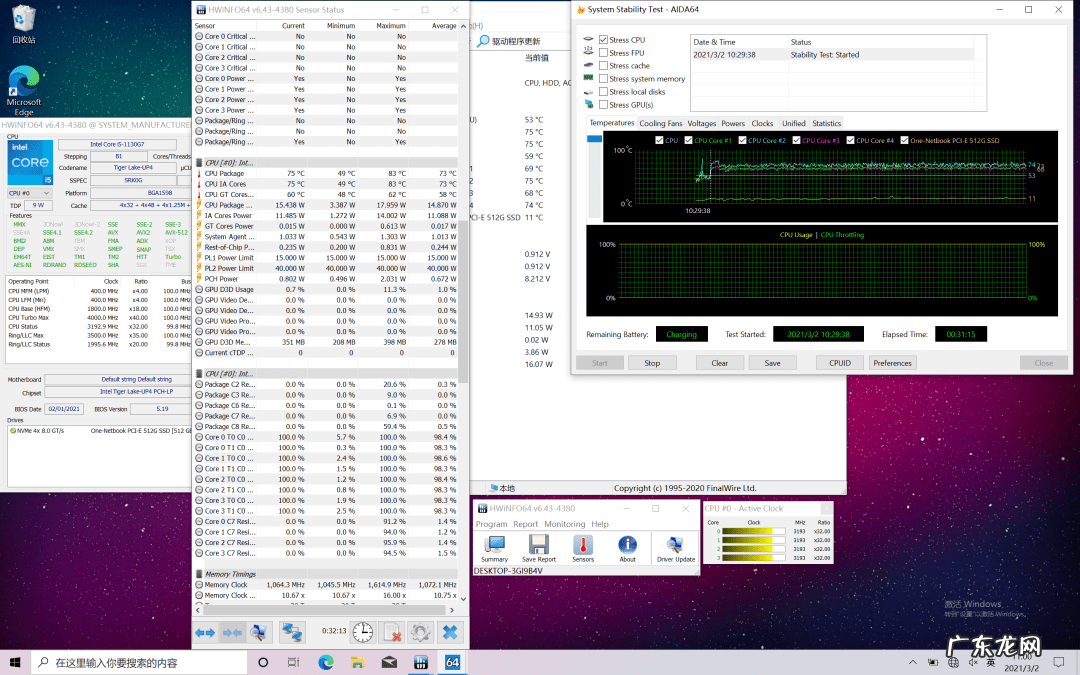Collapse the Memory Timings sensor group
This screenshot has width=1080, height=675.
pyautogui.click(x=230, y=574)
